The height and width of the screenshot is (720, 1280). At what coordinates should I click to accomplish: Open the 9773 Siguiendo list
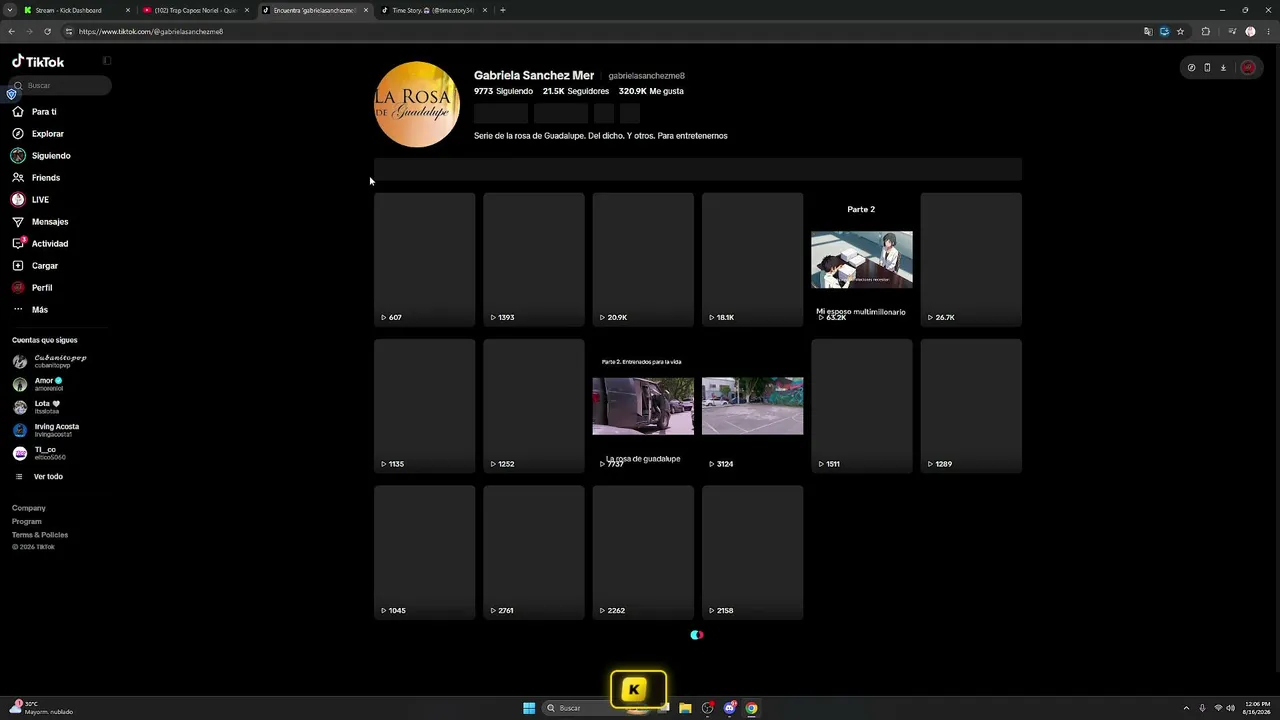pos(503,91)
